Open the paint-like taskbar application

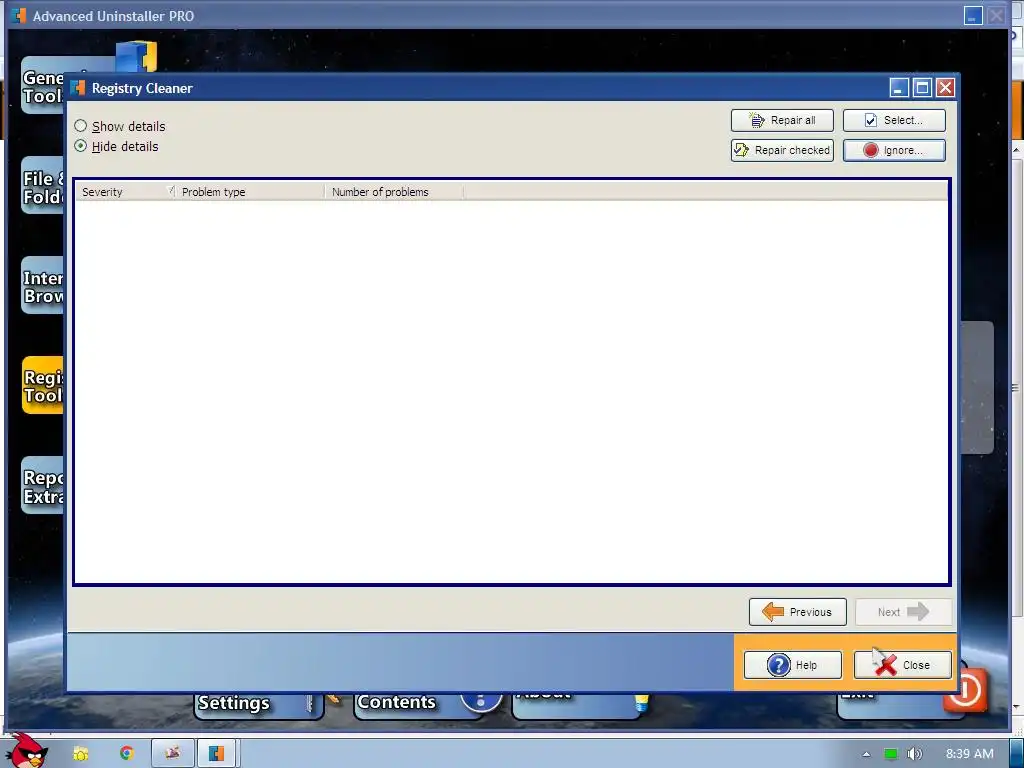point(172,754)
